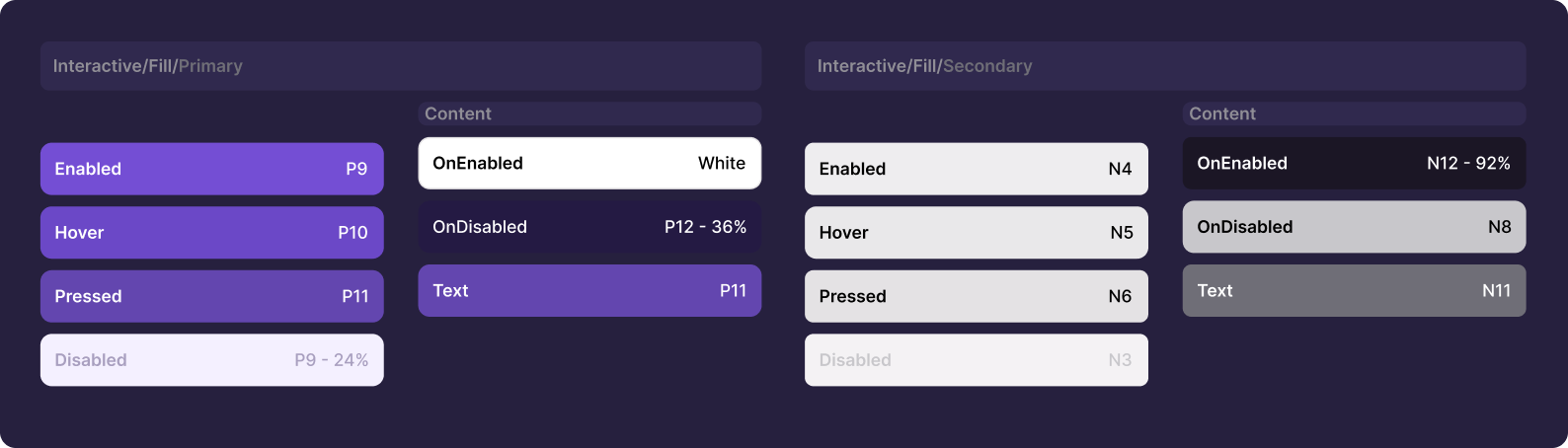Select the OnDisabled P12 - 36% swatch
This screenshot has width=1568, height=448.
click(x=589, y=227)
